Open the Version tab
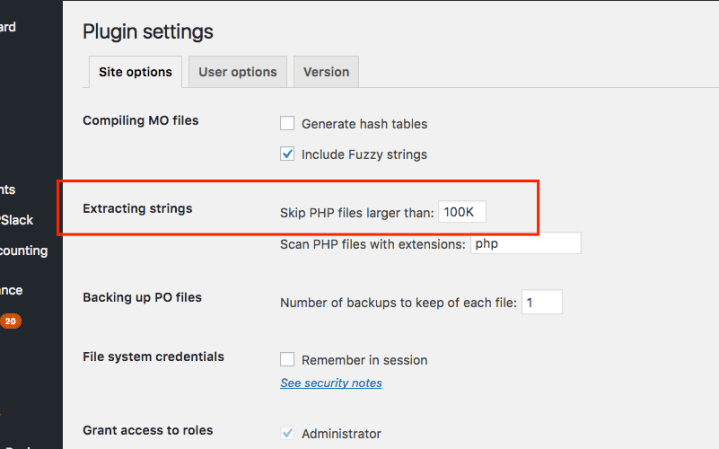719x449 pixels. (x=326, y=72)
